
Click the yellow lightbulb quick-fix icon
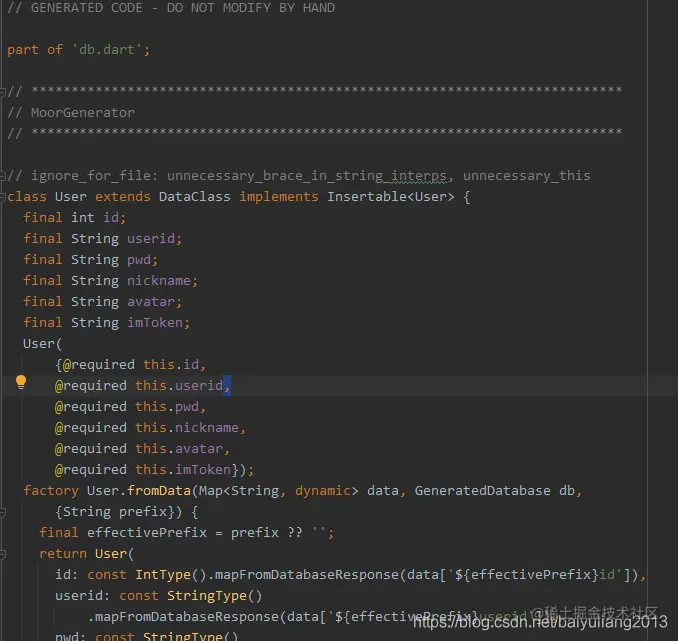(21, 382)
